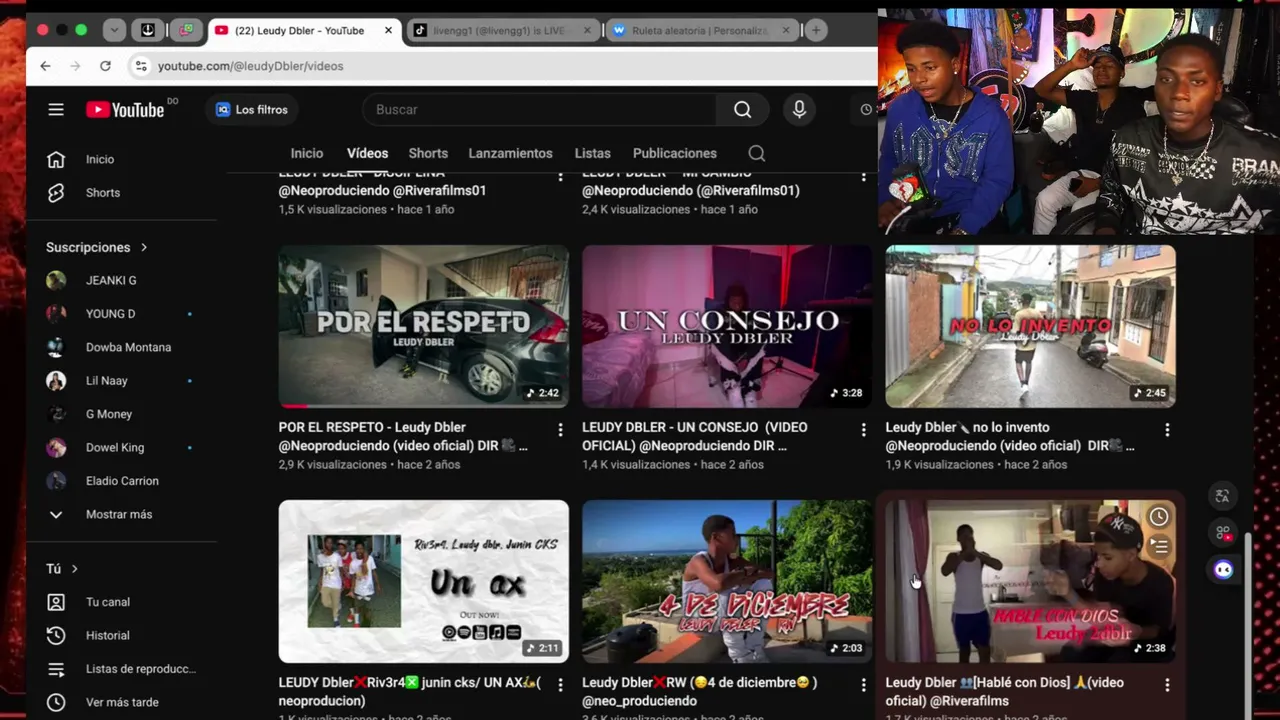Click the browser forward arrow
Viewport: 1280px width, 720px height.
[x=75, y=66]
